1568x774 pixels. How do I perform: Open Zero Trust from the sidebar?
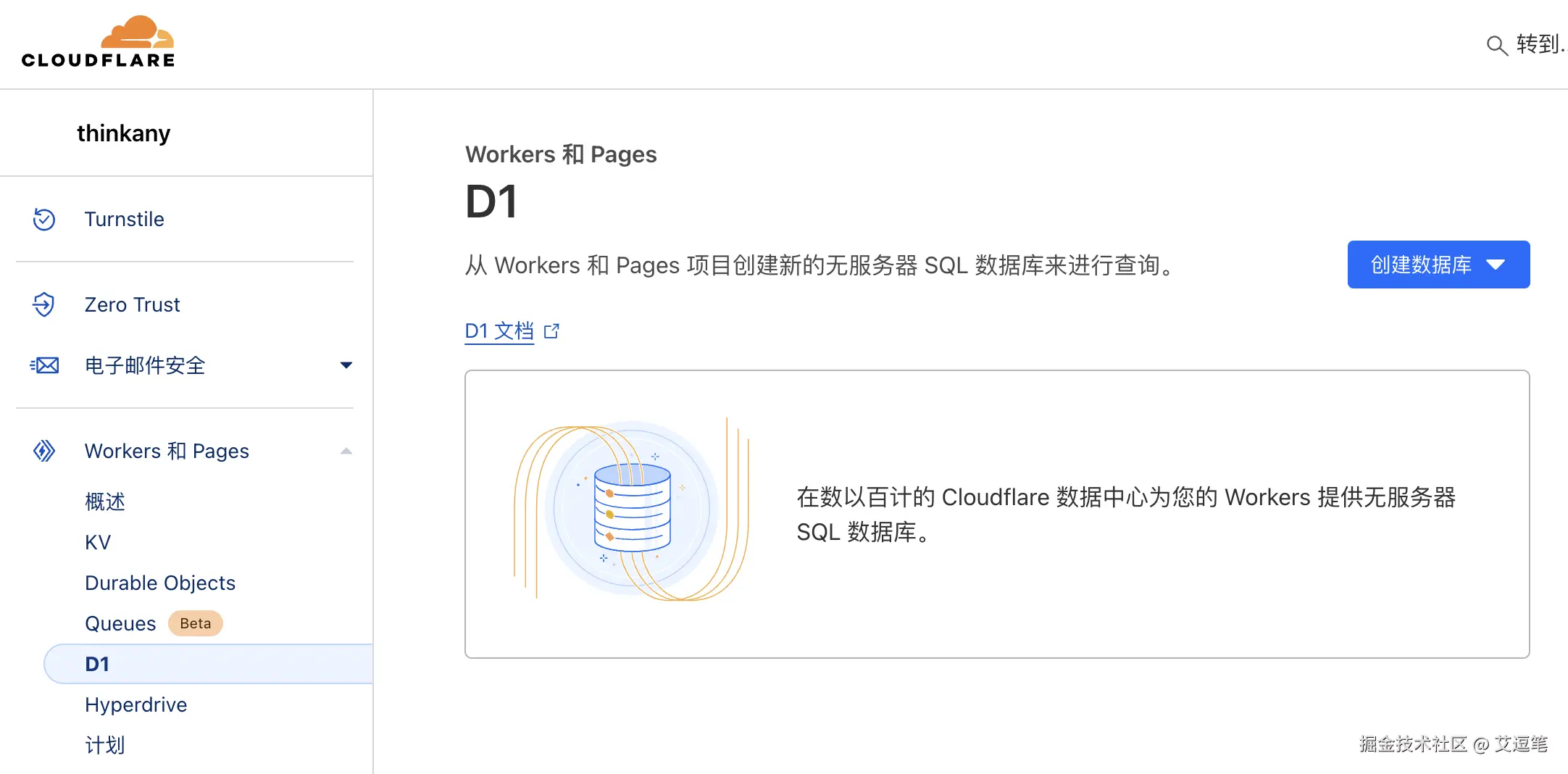[x=132, y=304]
